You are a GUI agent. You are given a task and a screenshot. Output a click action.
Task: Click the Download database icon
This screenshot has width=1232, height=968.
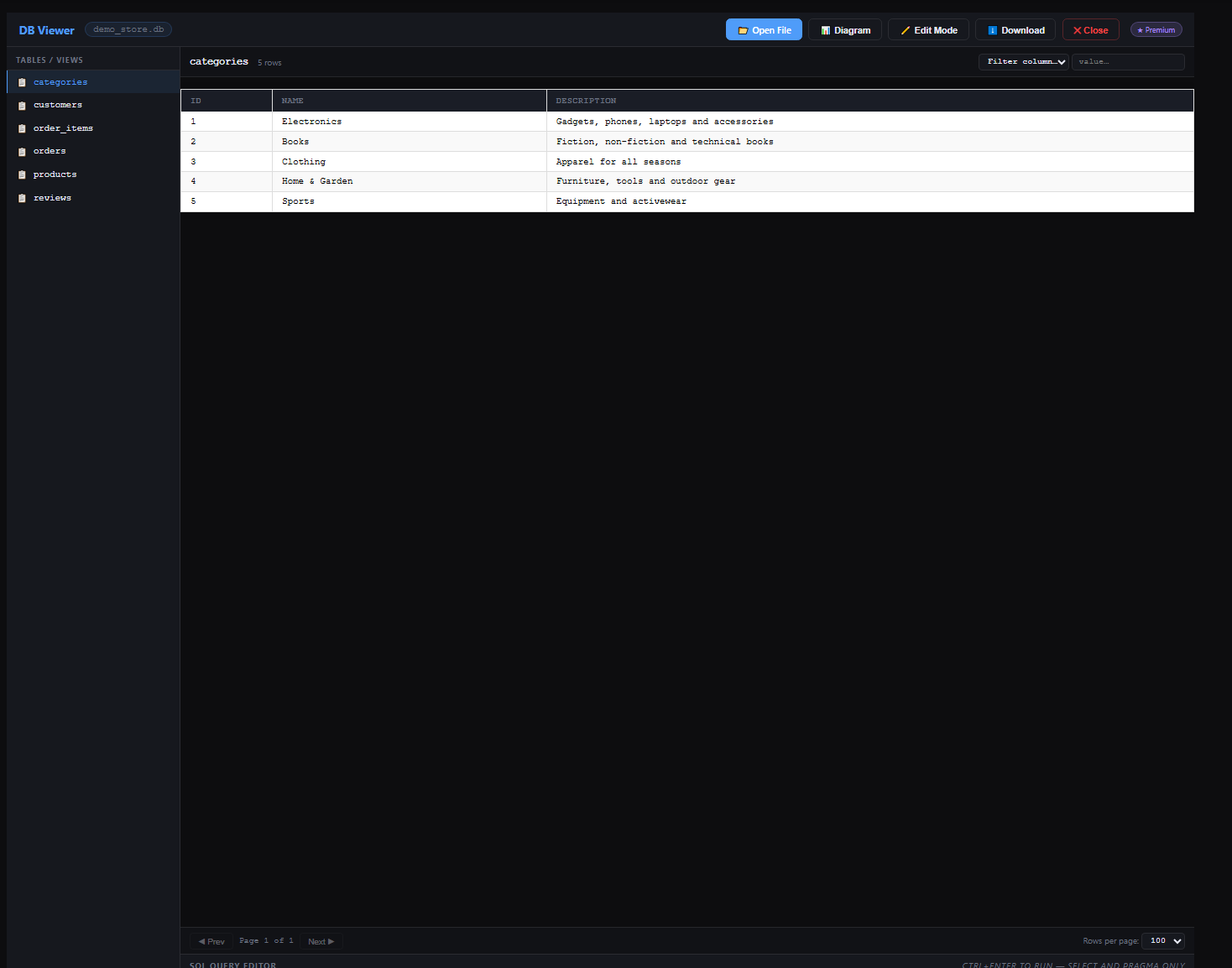click(992, 29)
